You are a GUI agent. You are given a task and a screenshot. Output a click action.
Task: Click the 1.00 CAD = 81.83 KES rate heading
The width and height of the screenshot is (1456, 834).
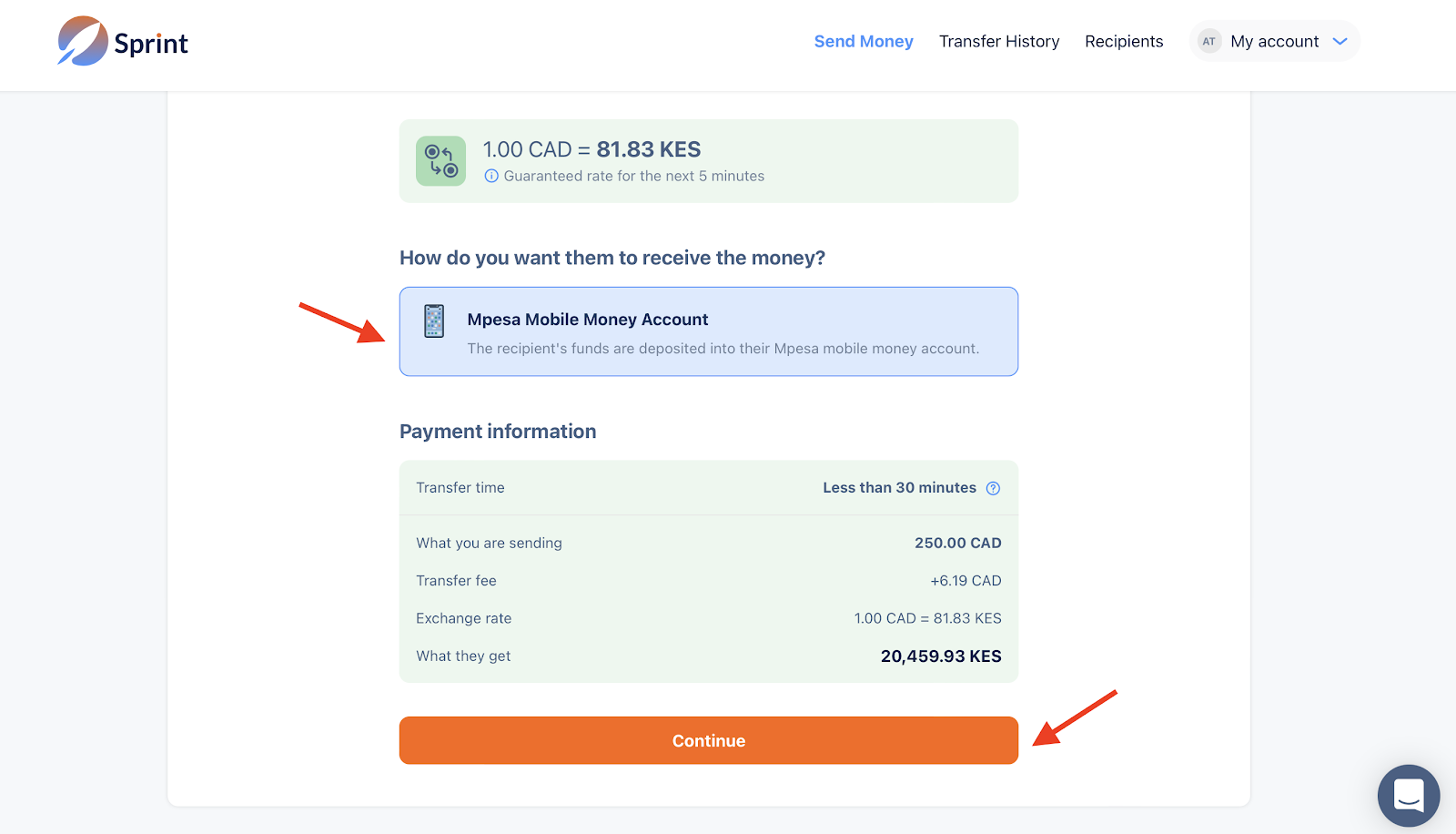[x=591, y=149]
